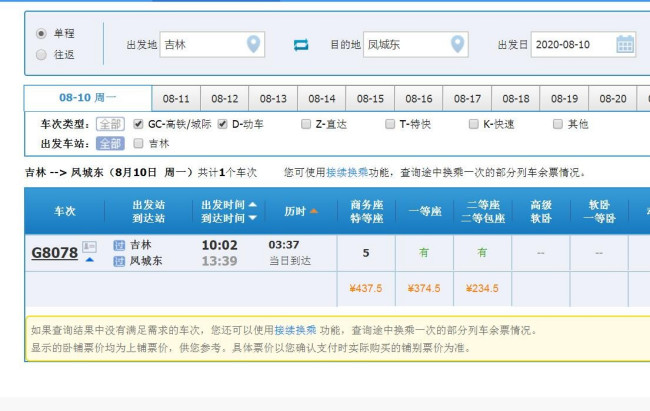Select 单程 one-way radio button
650x411 pixels.
tap(41, 33)
